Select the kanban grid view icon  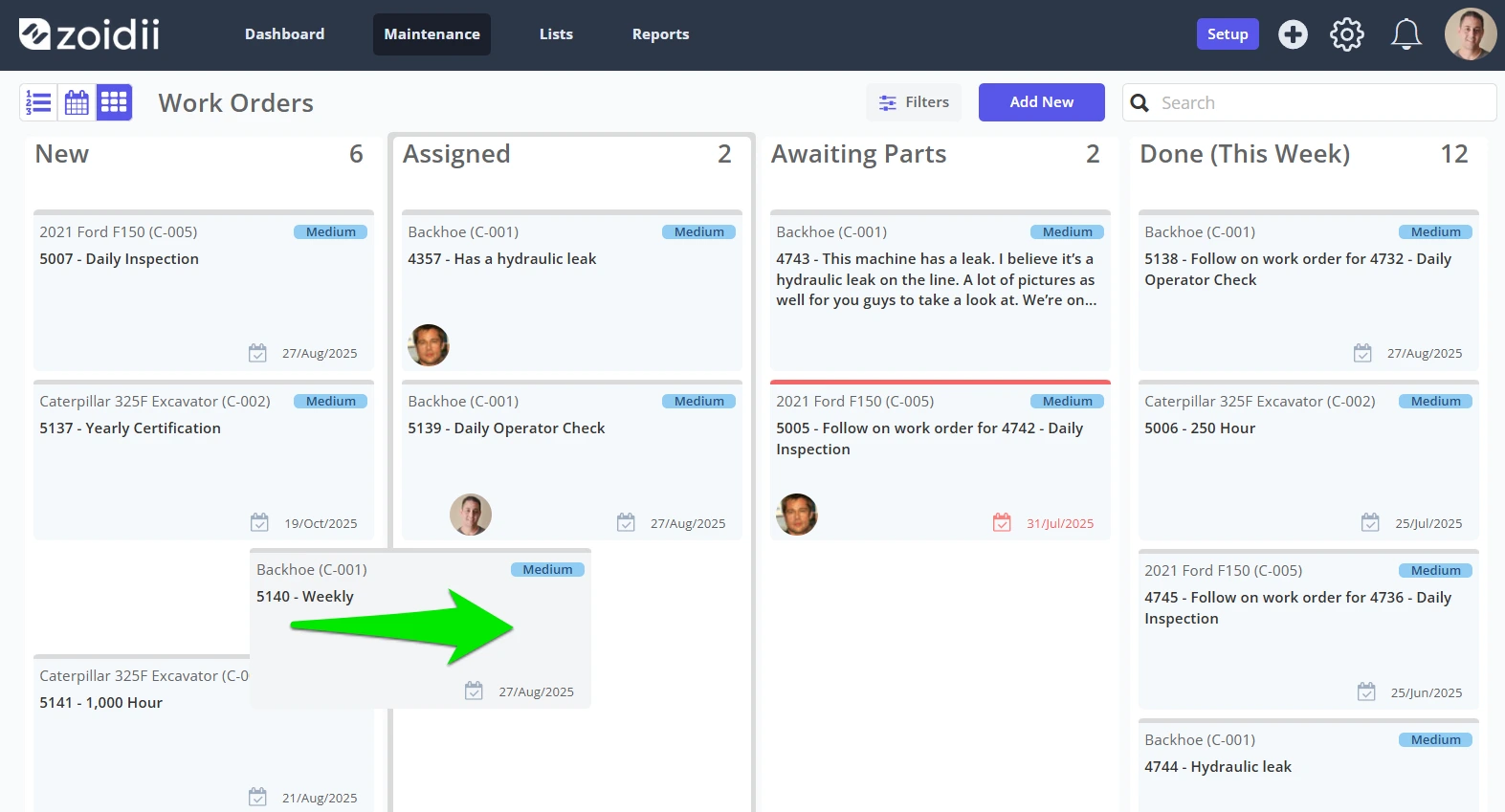click(114, 102)
